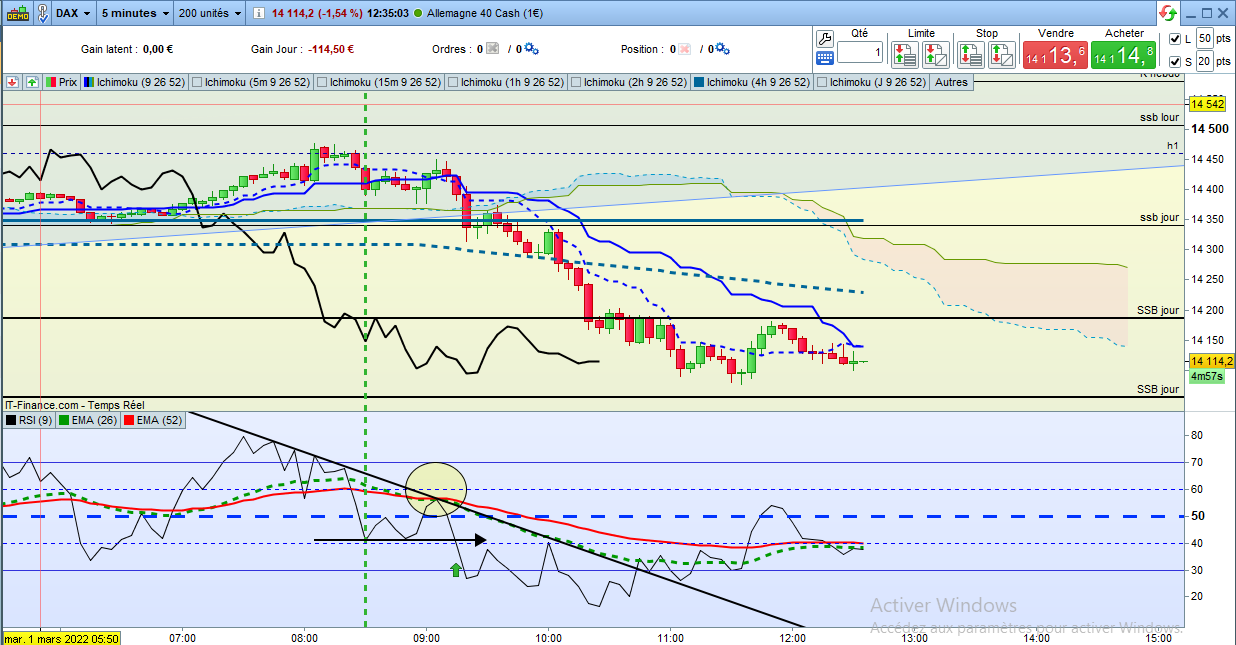Click second Stop order icon
The height and width of the screenshot is (645, 1236).
coord(1002,54)
